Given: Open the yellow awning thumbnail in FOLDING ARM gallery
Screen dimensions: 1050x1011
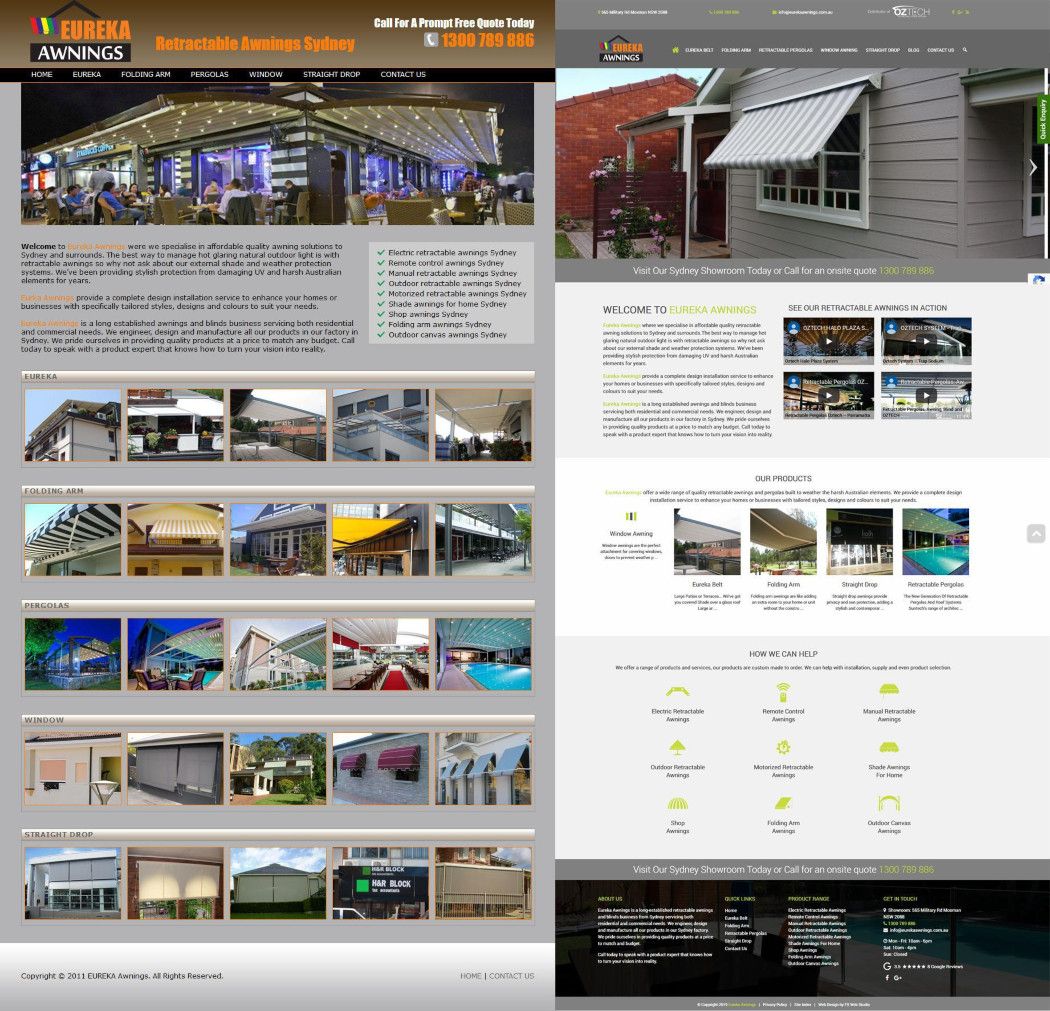Looking at the screenshot, I should click(380, 540).
